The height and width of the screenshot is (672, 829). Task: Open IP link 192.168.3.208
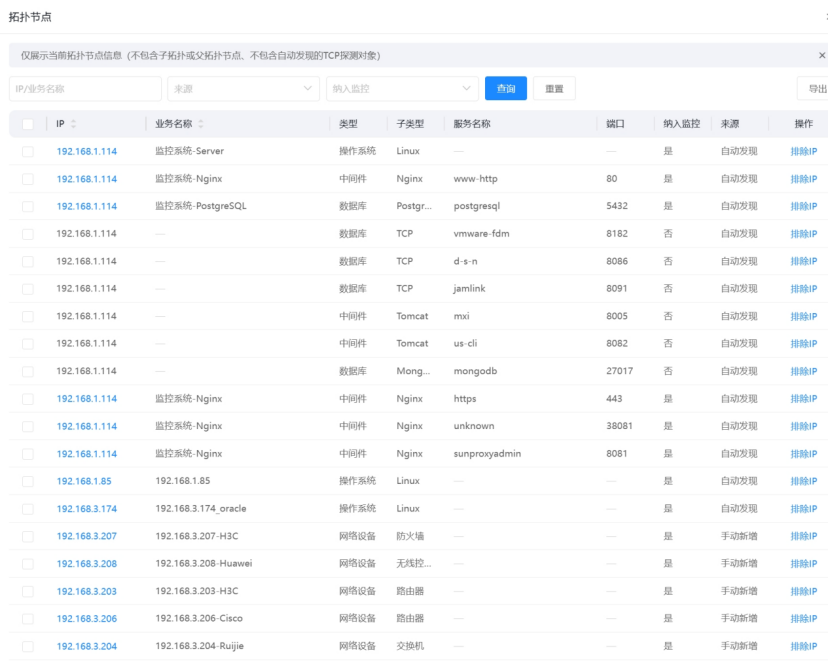coord(87,564)
